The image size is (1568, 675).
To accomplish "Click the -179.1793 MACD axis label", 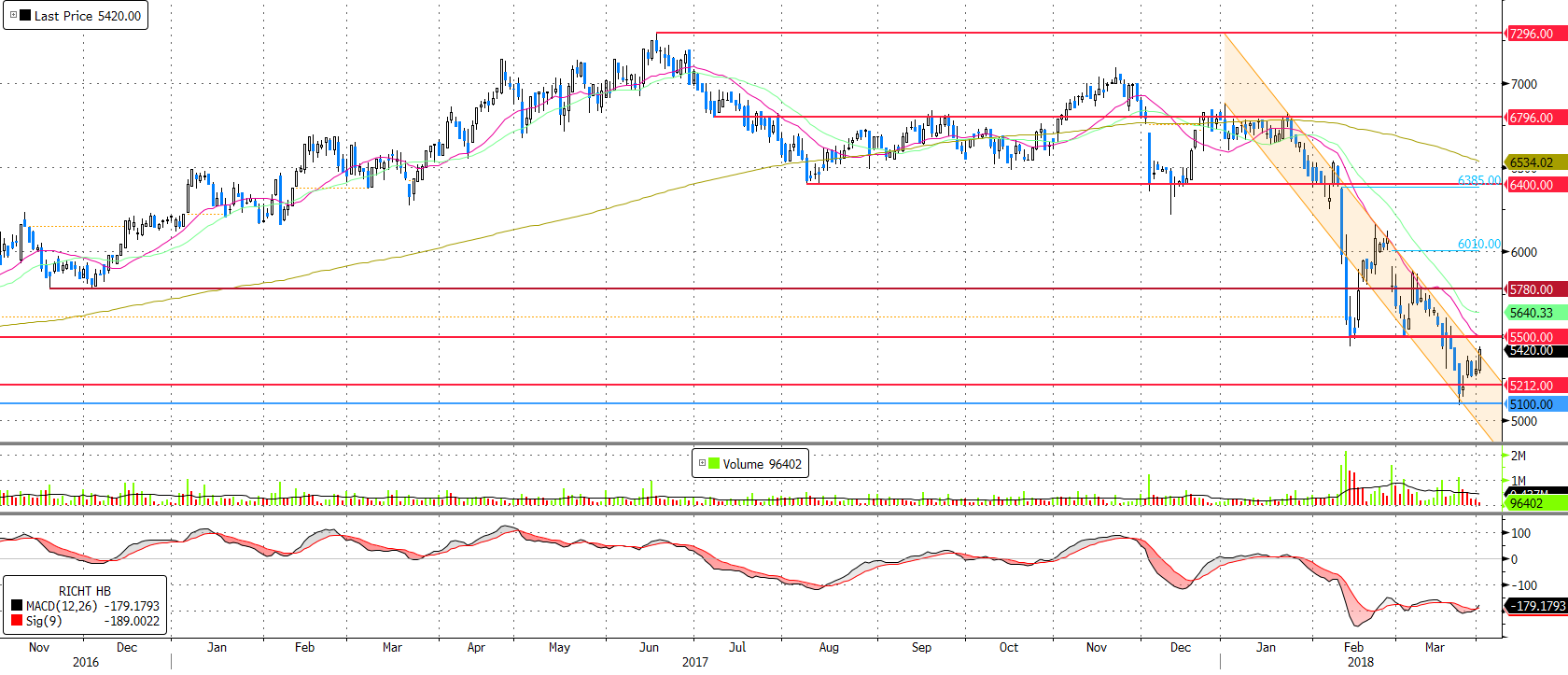I will point(1538,606).
